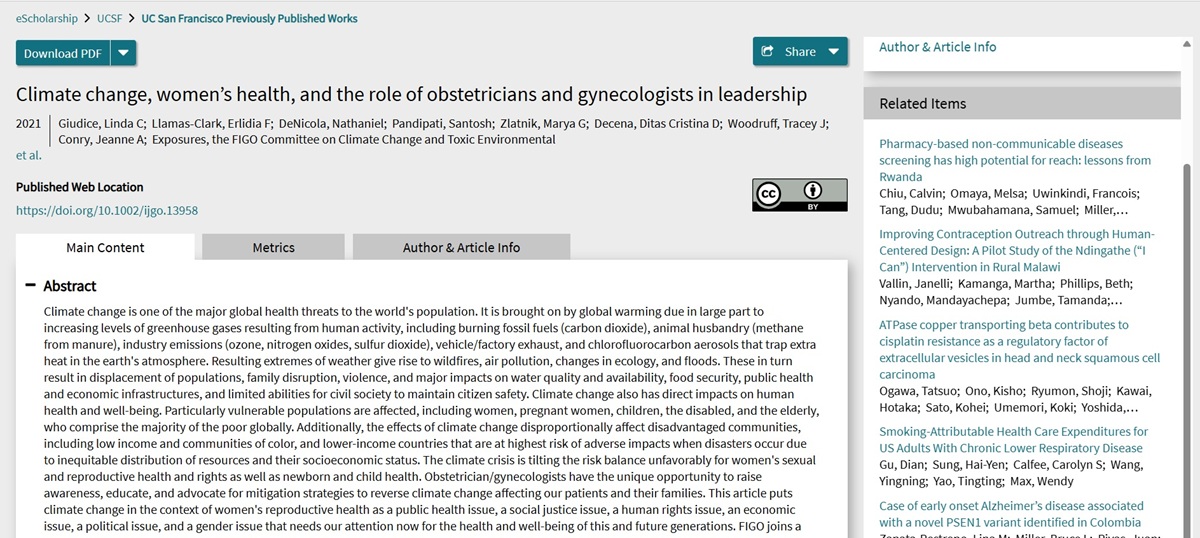Click the Download PDF button
Viewport: 1200px width, 538px height.
coord(62,53)
